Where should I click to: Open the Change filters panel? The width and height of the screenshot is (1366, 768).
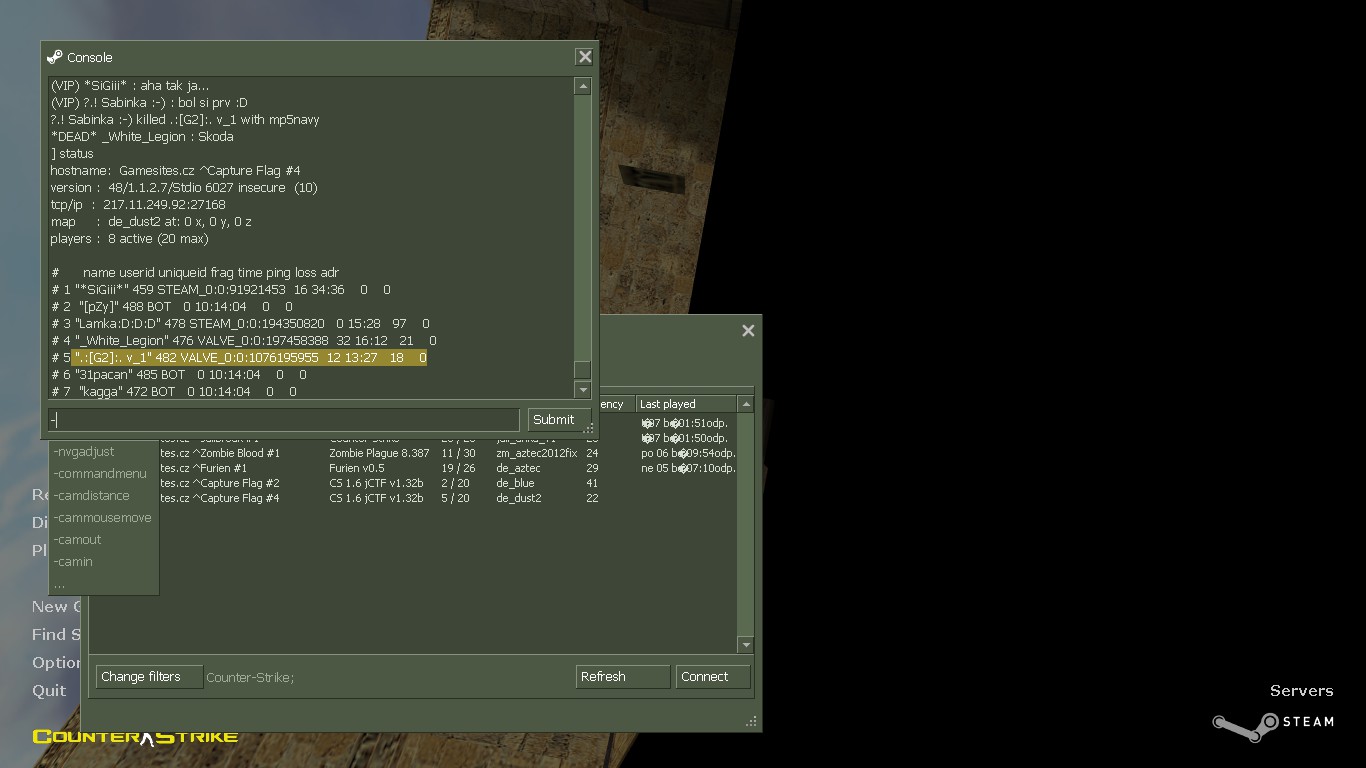coord(149,677)
